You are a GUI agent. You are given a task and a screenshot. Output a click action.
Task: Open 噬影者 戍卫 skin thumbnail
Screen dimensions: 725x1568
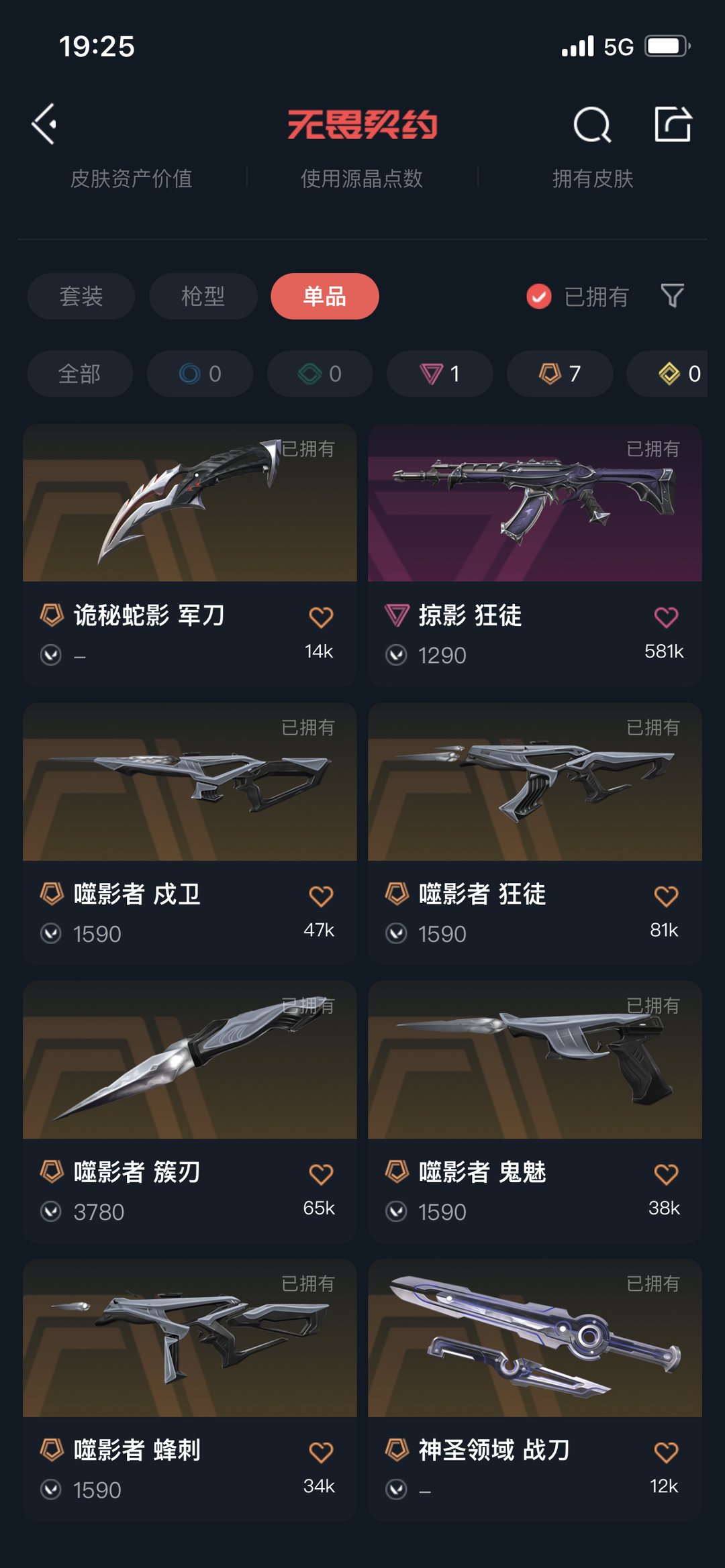(x=190, y=782)
